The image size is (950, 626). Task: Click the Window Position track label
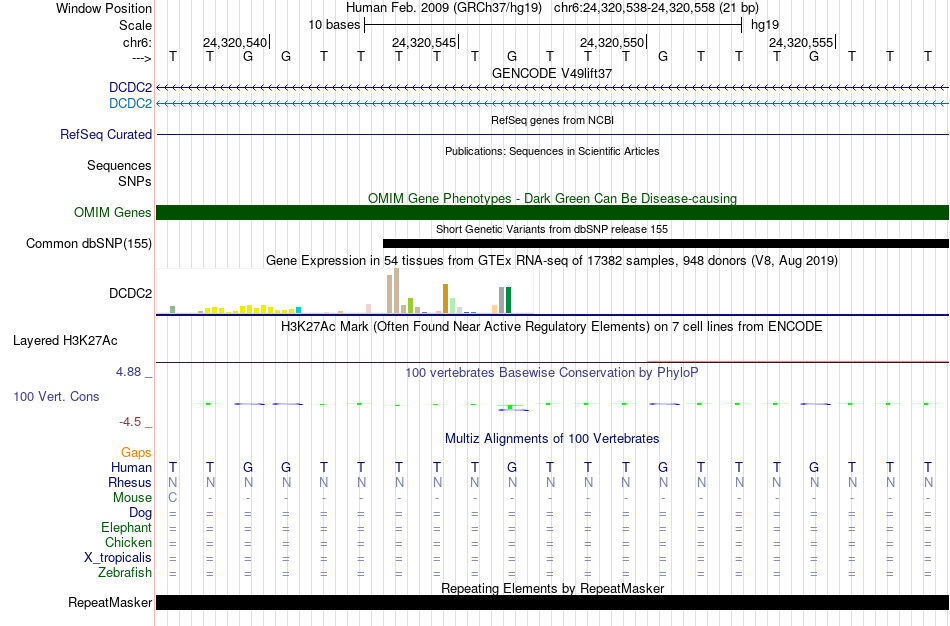tap(104, 8)
